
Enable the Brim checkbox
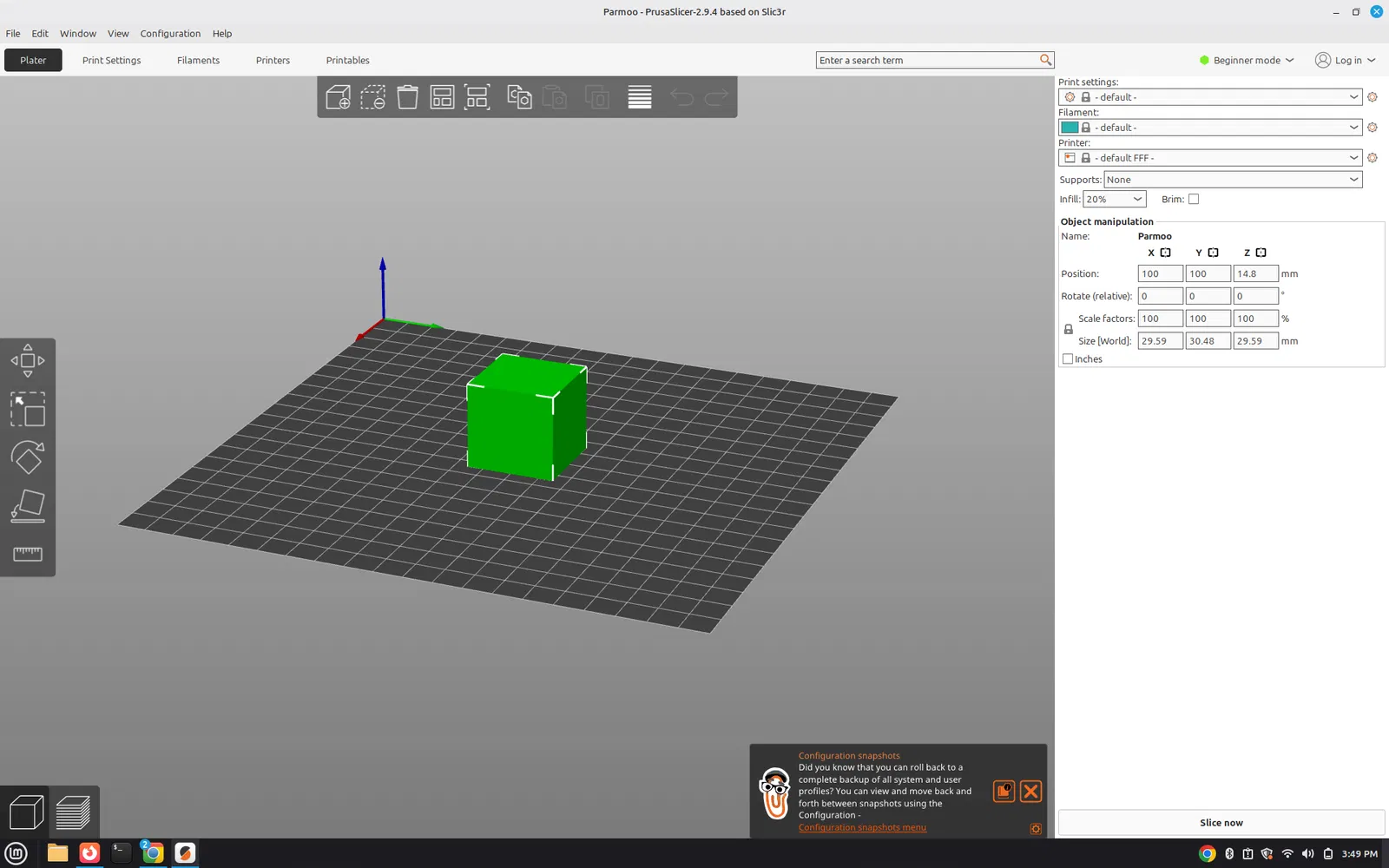pyautogui.click(x=1194, y=199)
